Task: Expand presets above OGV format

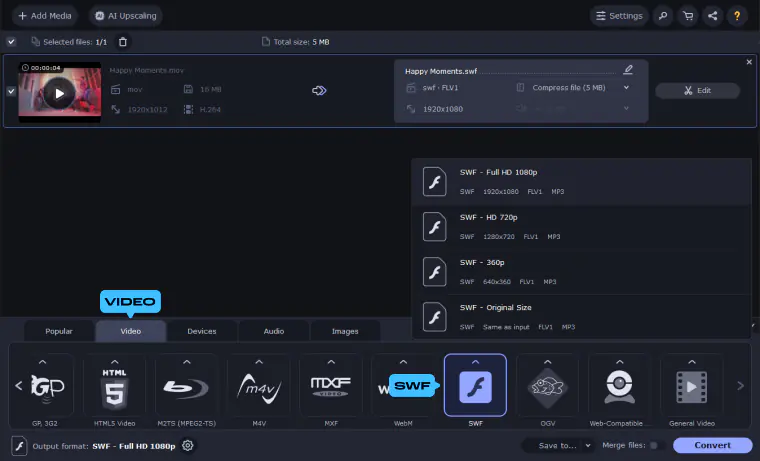Action: pos(548,362)
